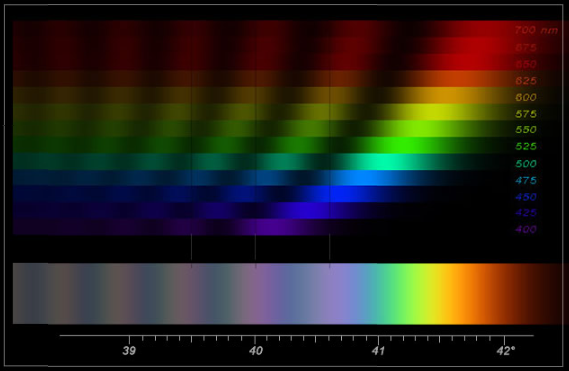
Task: Select the 525 green wavelength label
Action: (x=526, y=146)
